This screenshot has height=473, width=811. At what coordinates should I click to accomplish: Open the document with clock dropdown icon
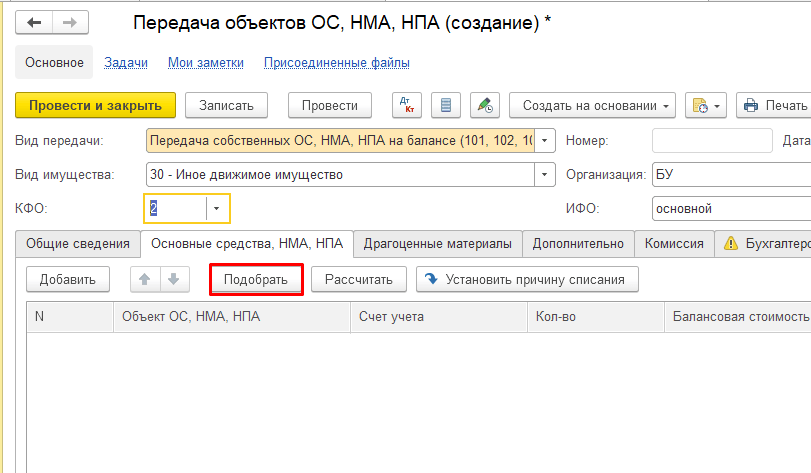click(705, 105)
